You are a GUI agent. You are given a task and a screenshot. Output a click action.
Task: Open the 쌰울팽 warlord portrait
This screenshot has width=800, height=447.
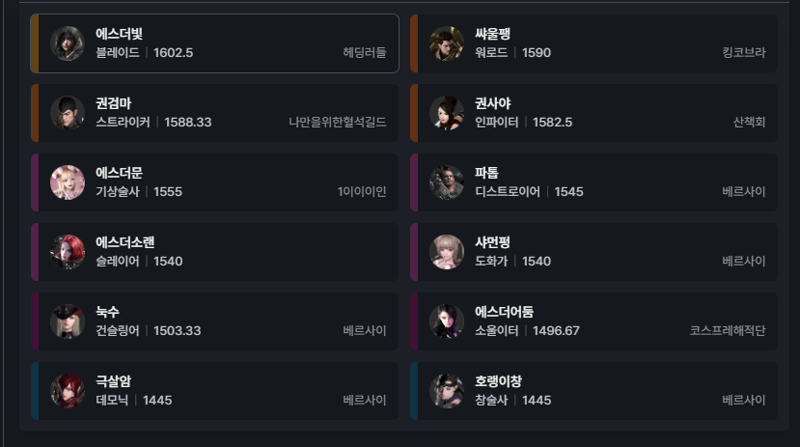coord(446,43)
